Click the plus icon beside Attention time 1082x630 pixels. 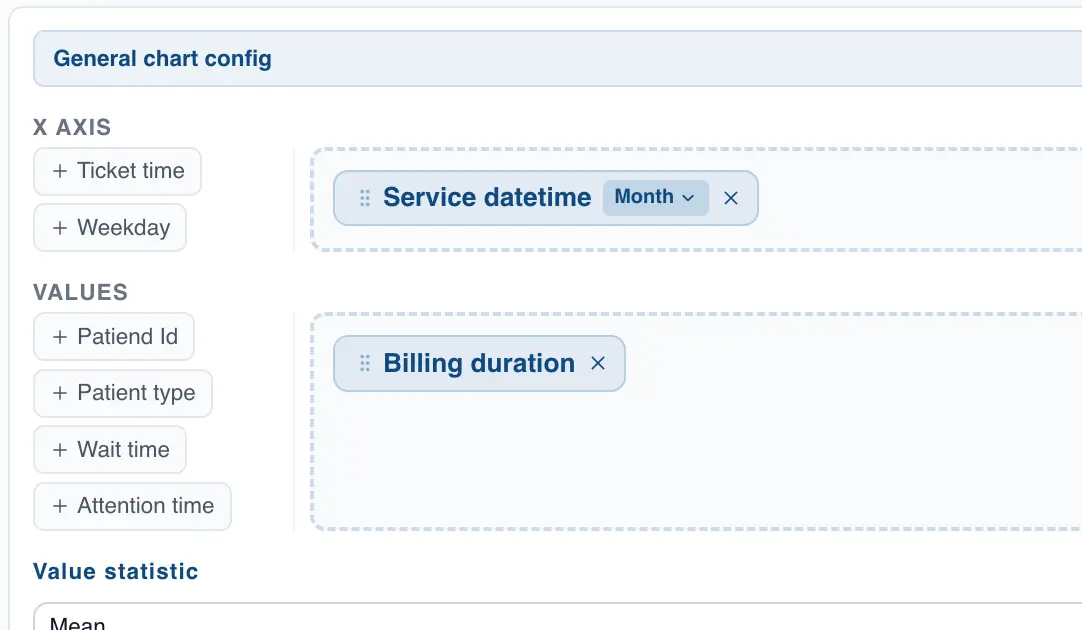point(60,506)
